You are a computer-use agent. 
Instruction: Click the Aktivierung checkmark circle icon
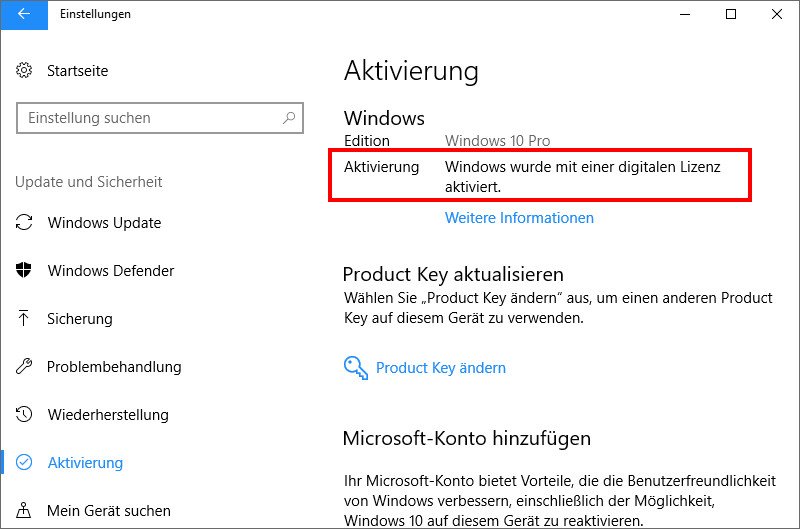click(x=24, y=462)
